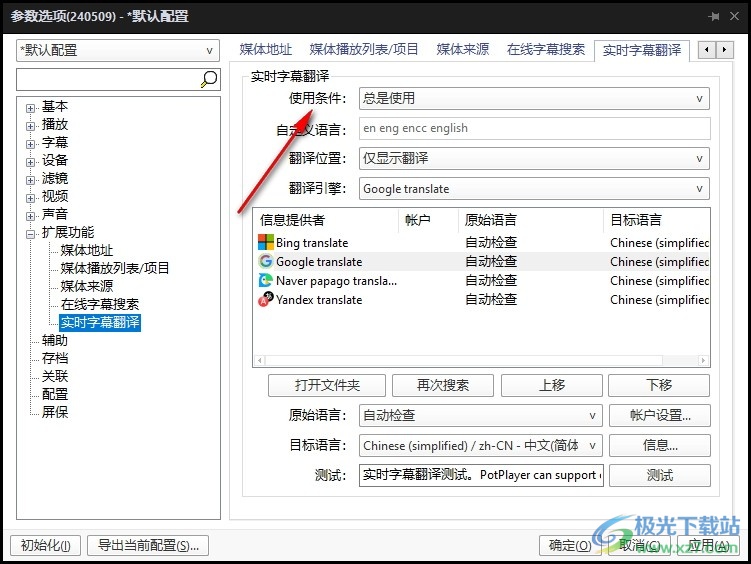Screen dimensions: 751x564
Task: Click the 取消 button
Action: tap(640, 545)
